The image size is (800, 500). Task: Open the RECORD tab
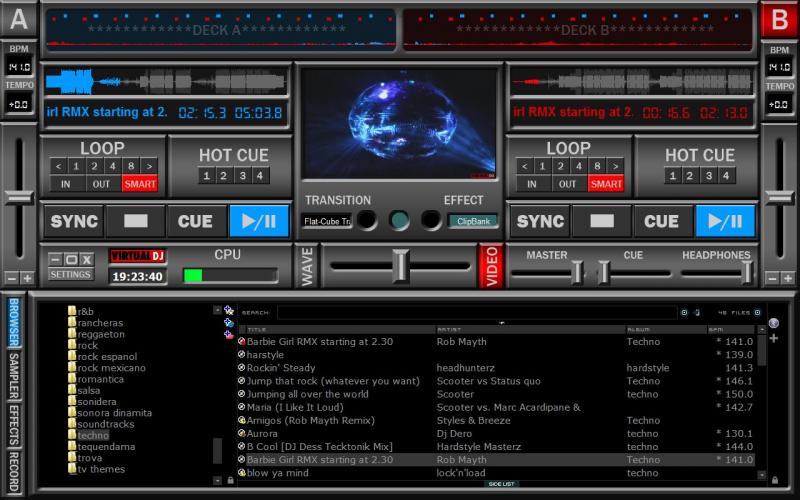point(14,471)
